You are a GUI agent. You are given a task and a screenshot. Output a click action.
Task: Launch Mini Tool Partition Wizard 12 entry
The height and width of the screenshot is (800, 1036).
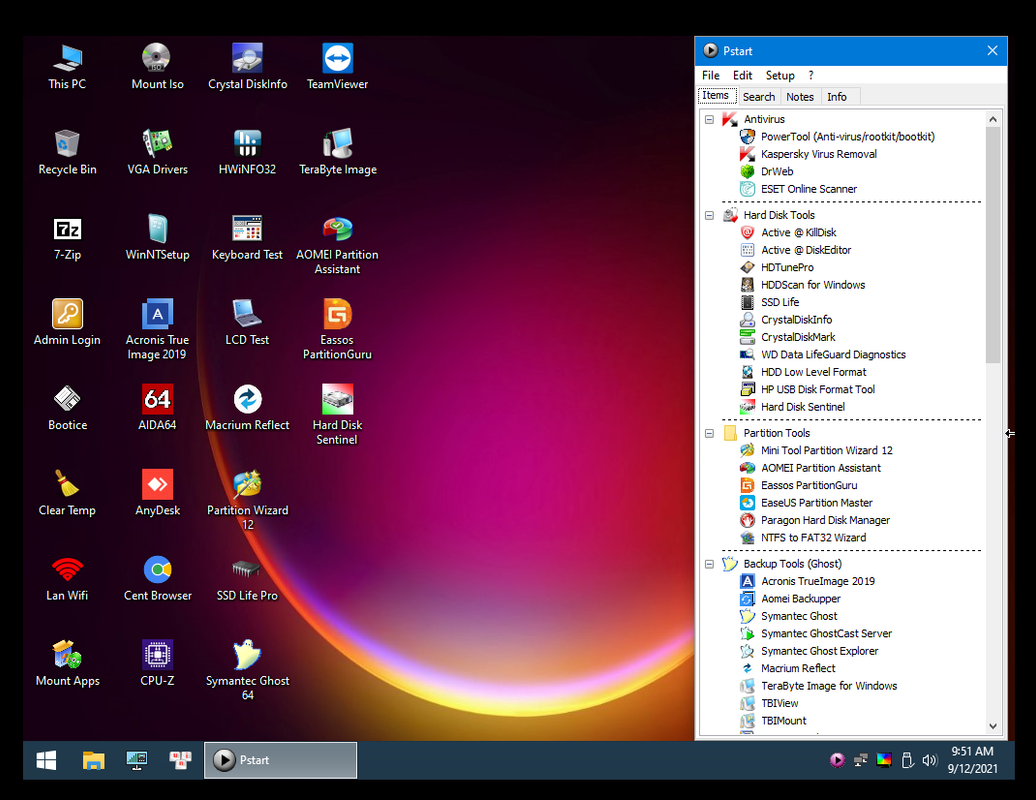[817, 451]
